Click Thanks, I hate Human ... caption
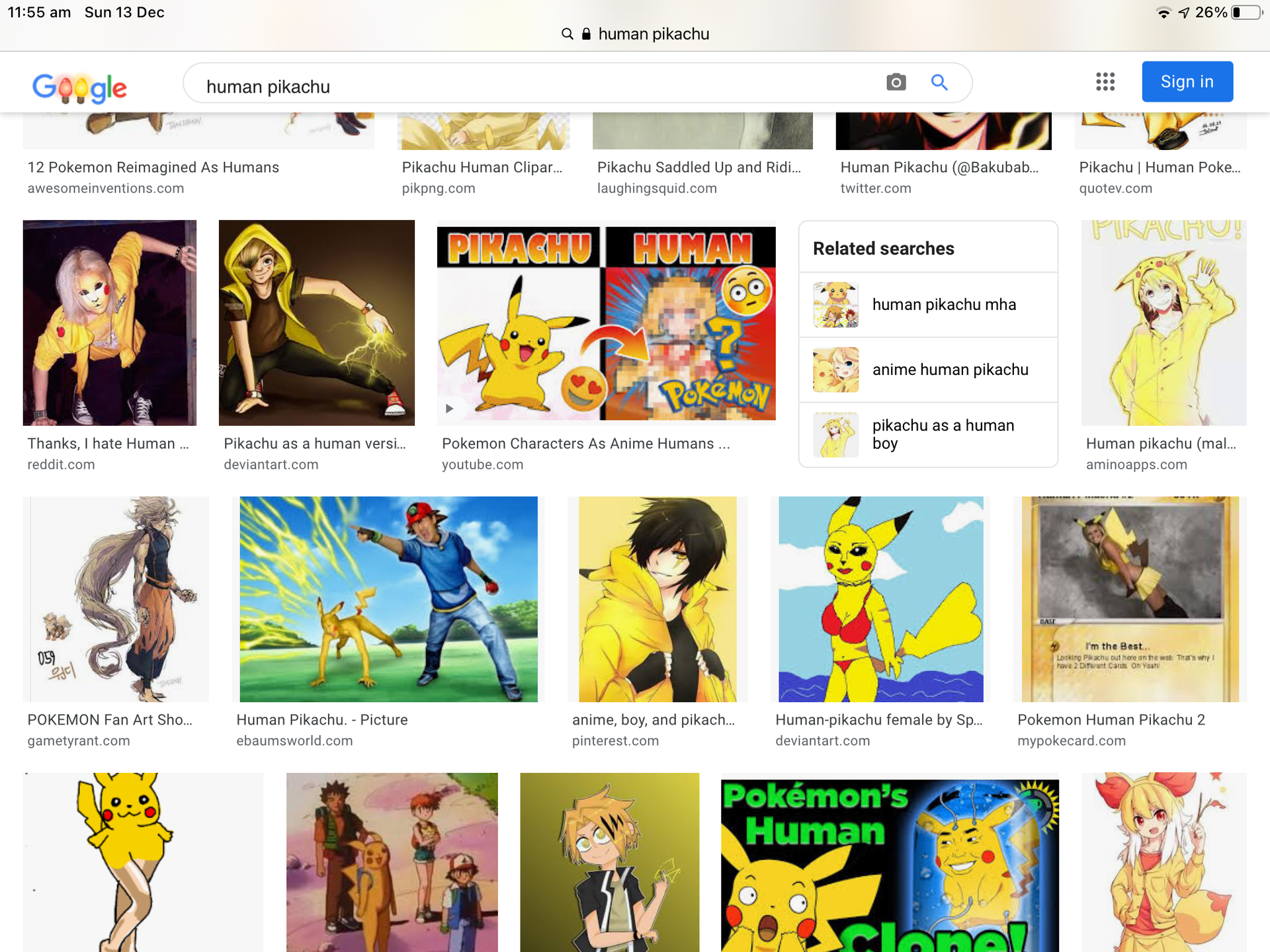The height and width of the screenshot is (952, 1270). (108, 444)
